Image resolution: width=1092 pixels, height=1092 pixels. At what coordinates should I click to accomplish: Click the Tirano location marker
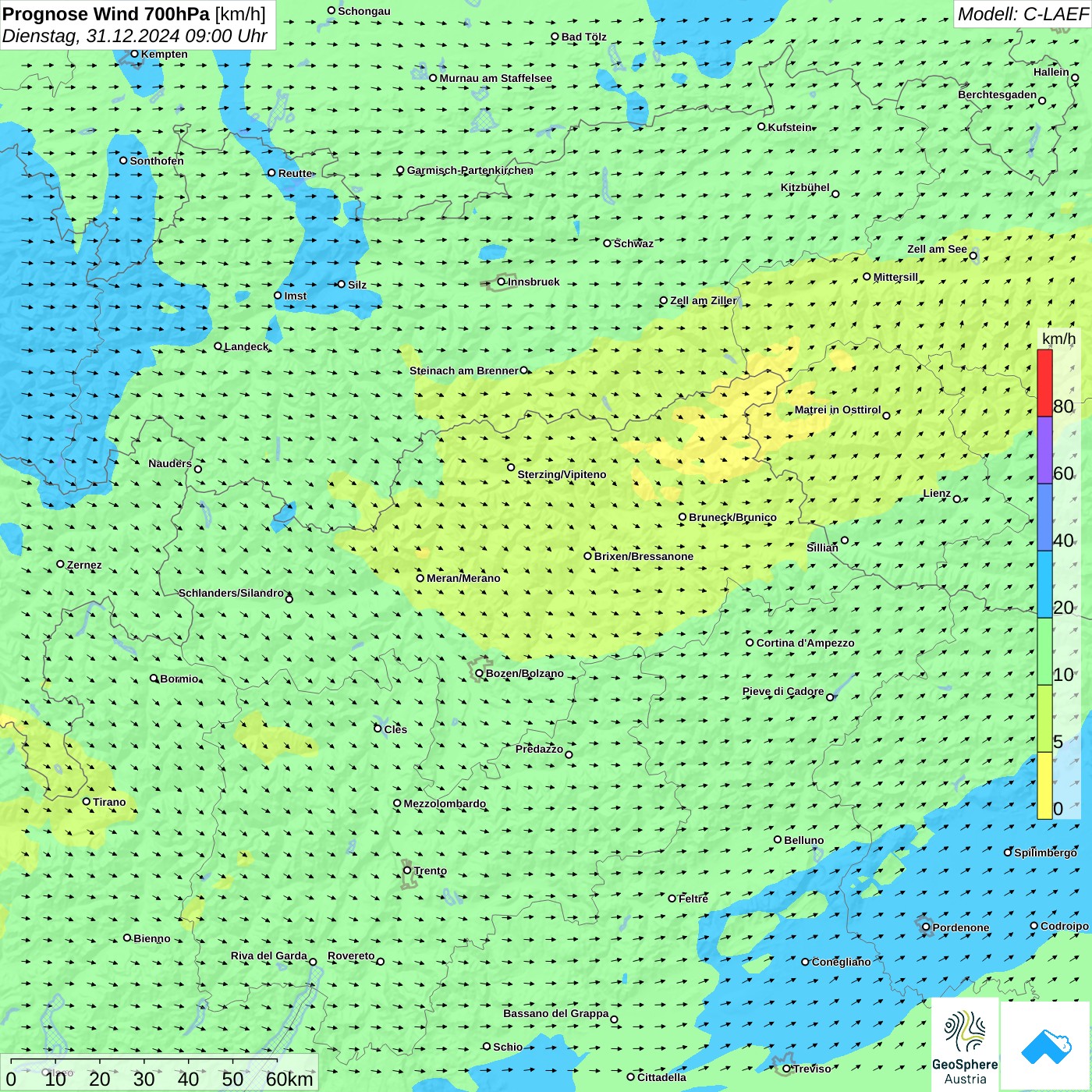(87, 802)
